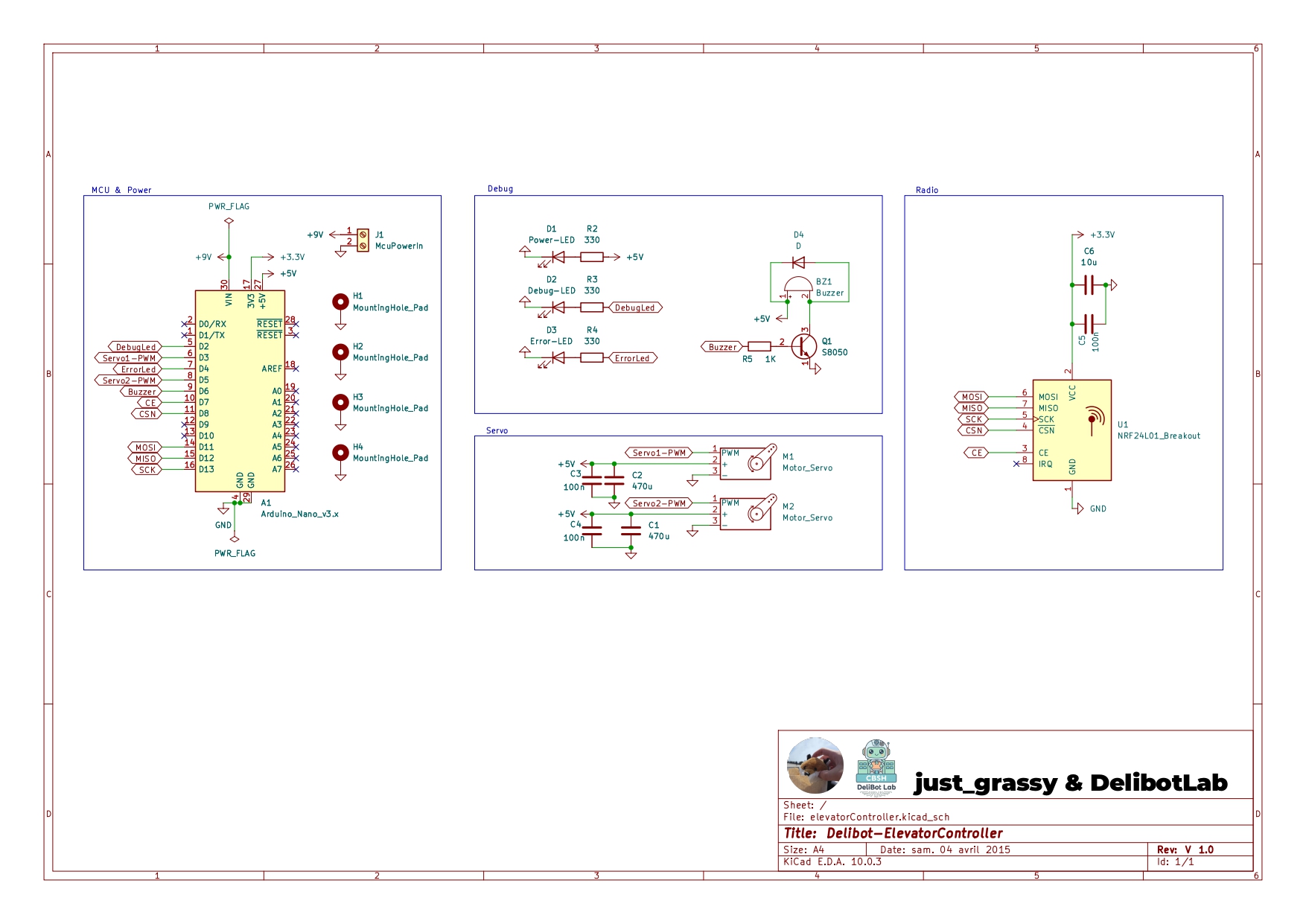Click the 'Rev: V 1.0' field

[1185, 850]
